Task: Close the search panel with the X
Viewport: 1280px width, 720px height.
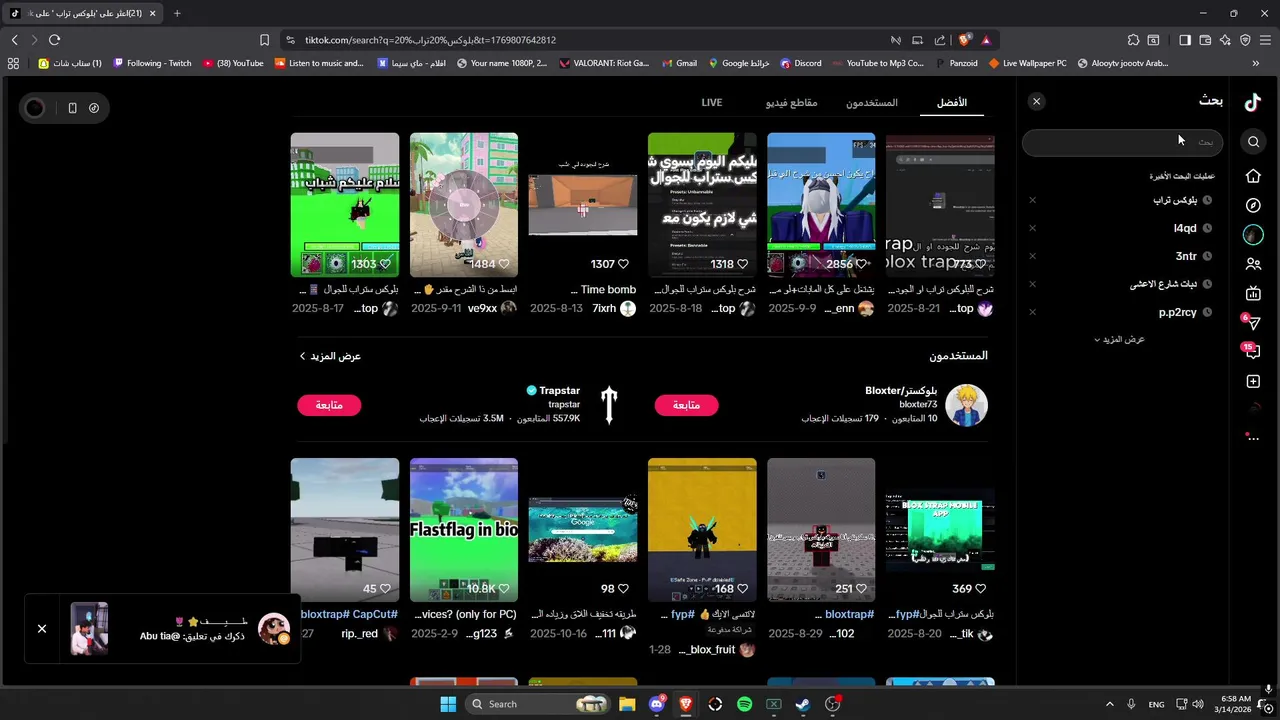Action: 1036,101
